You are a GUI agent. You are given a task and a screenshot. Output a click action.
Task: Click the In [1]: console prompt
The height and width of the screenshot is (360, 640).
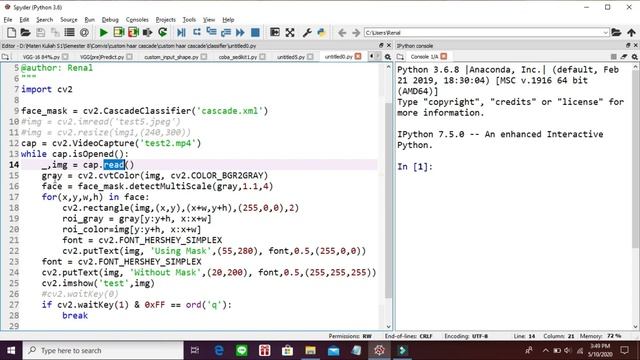(415, 167)
